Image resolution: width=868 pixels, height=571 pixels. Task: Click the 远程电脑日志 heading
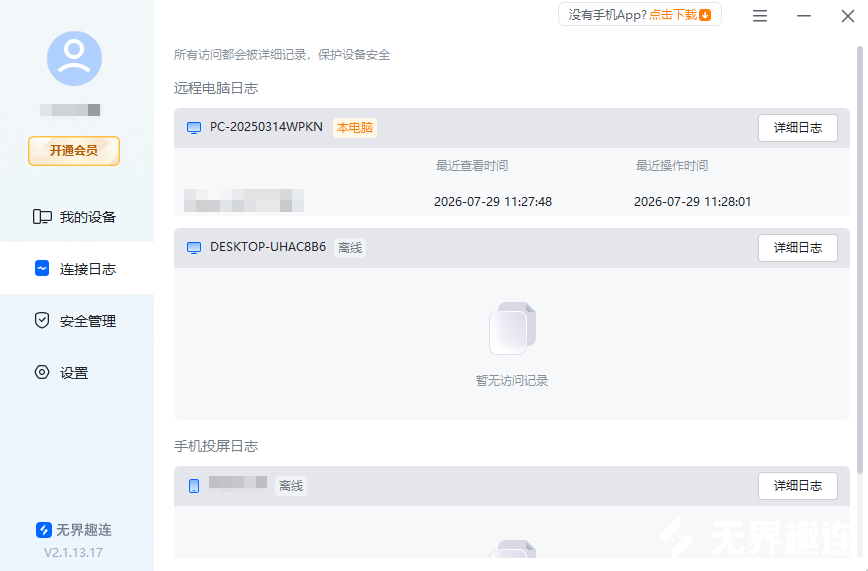click(x=216, y=88)
